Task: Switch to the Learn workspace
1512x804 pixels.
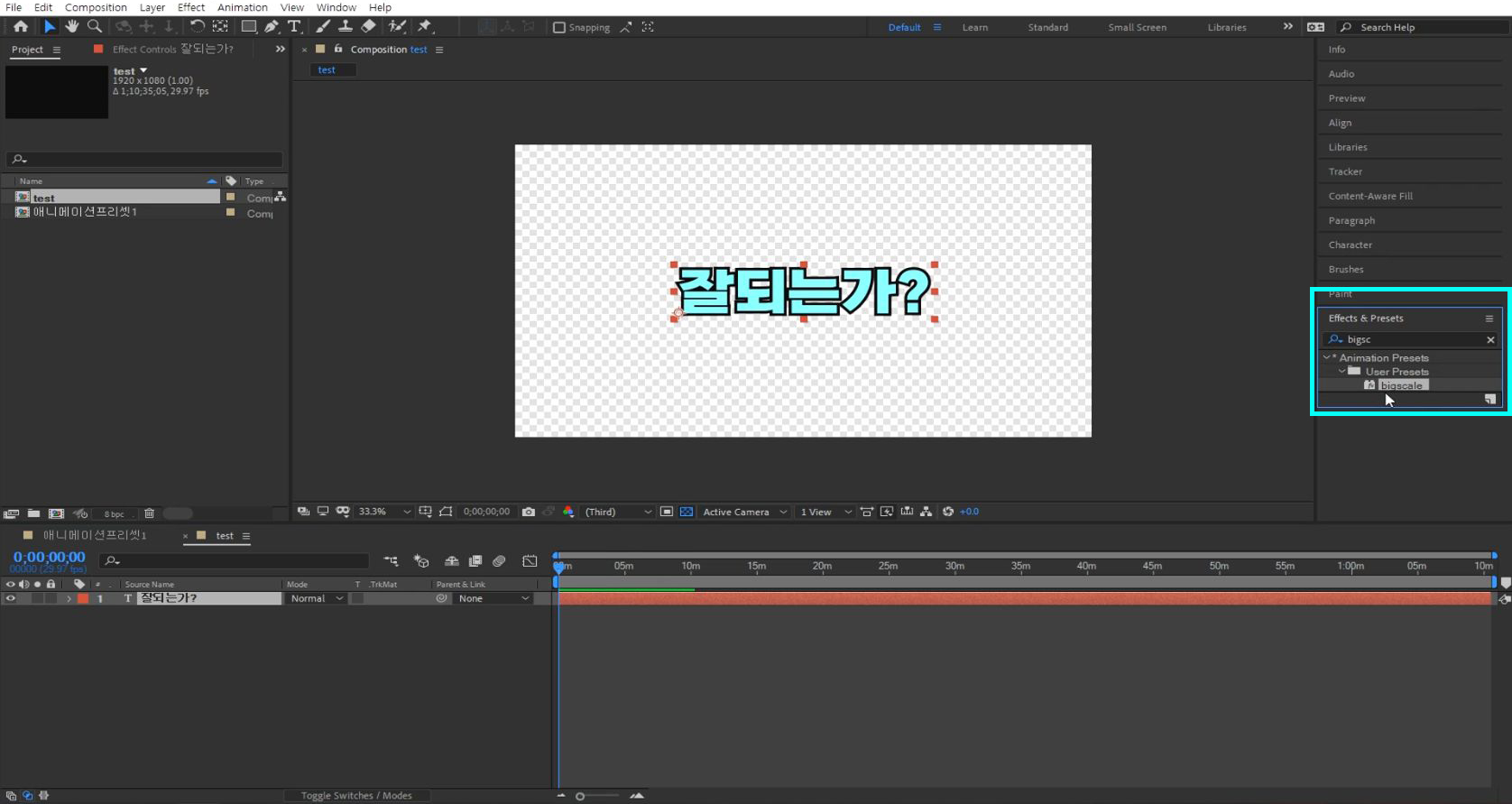Action: 974,27
